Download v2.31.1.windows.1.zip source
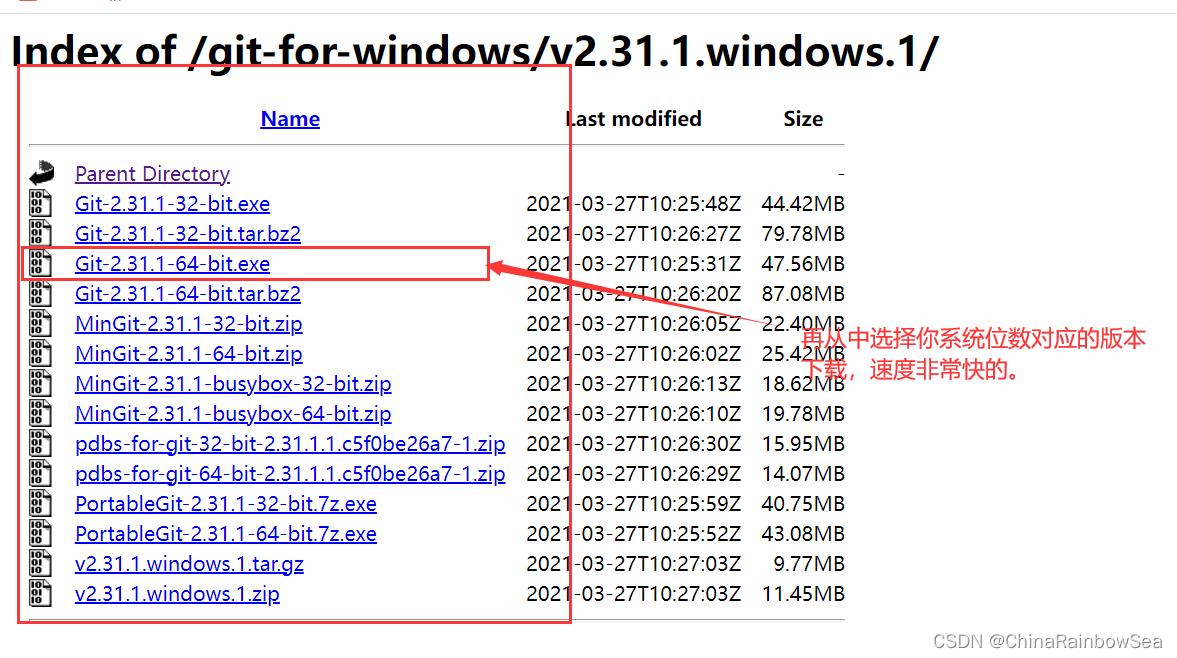The image size is (1177, 658). 177,593
